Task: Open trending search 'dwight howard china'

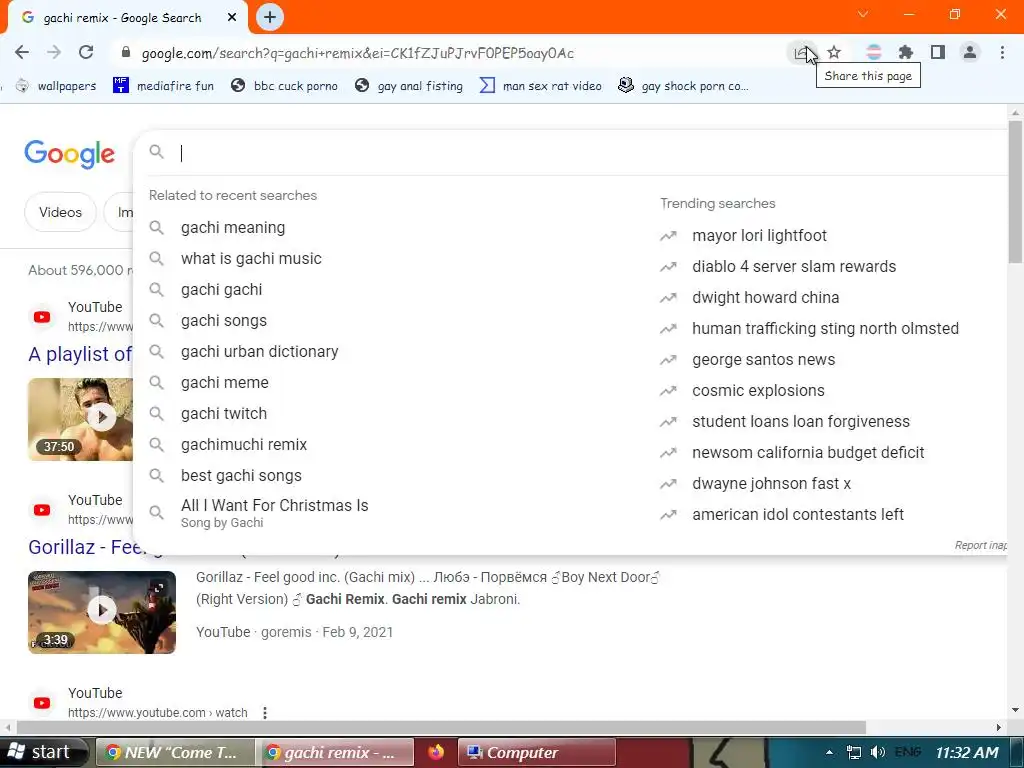Action: click(x=765, y=298)
